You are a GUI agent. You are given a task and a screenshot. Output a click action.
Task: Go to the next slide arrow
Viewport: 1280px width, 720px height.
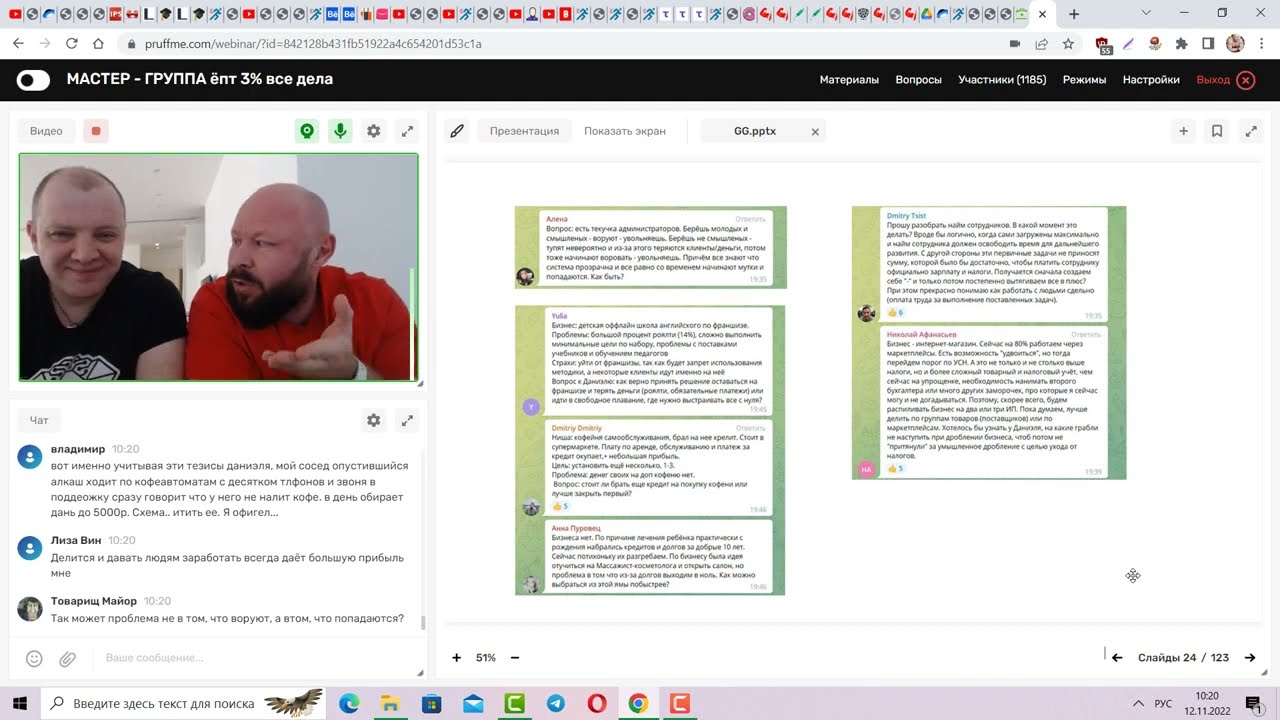1250,658
